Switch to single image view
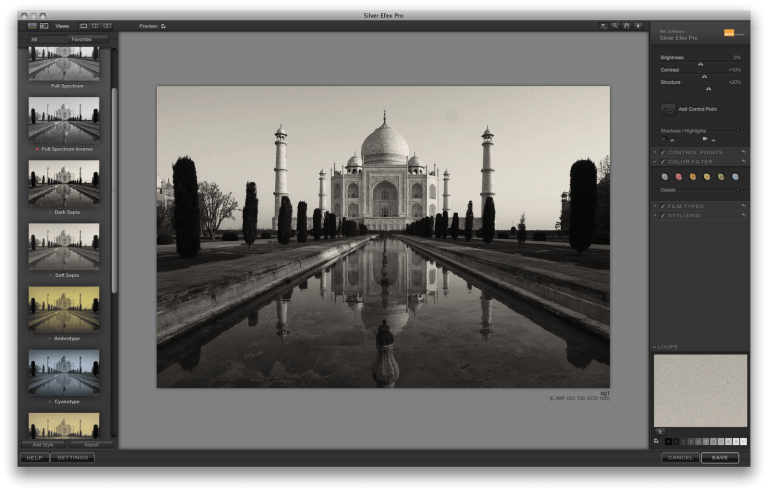This screenshot has height=491, width=768. tap(84, 26)
